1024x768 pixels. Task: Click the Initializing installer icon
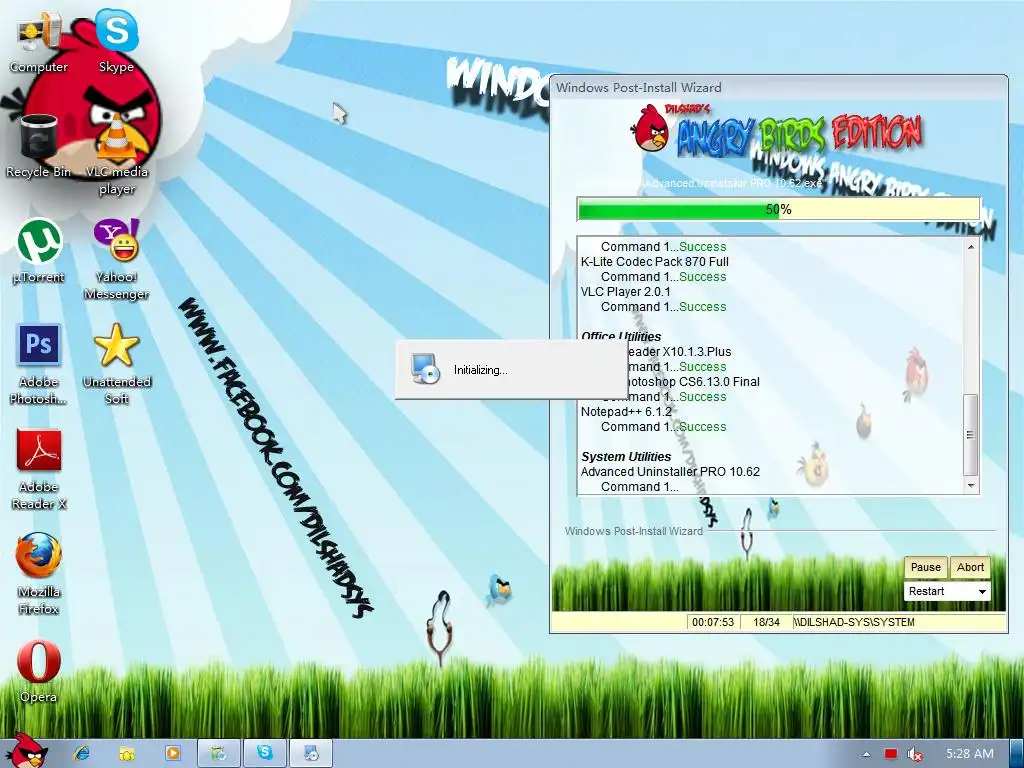(425, 368)
